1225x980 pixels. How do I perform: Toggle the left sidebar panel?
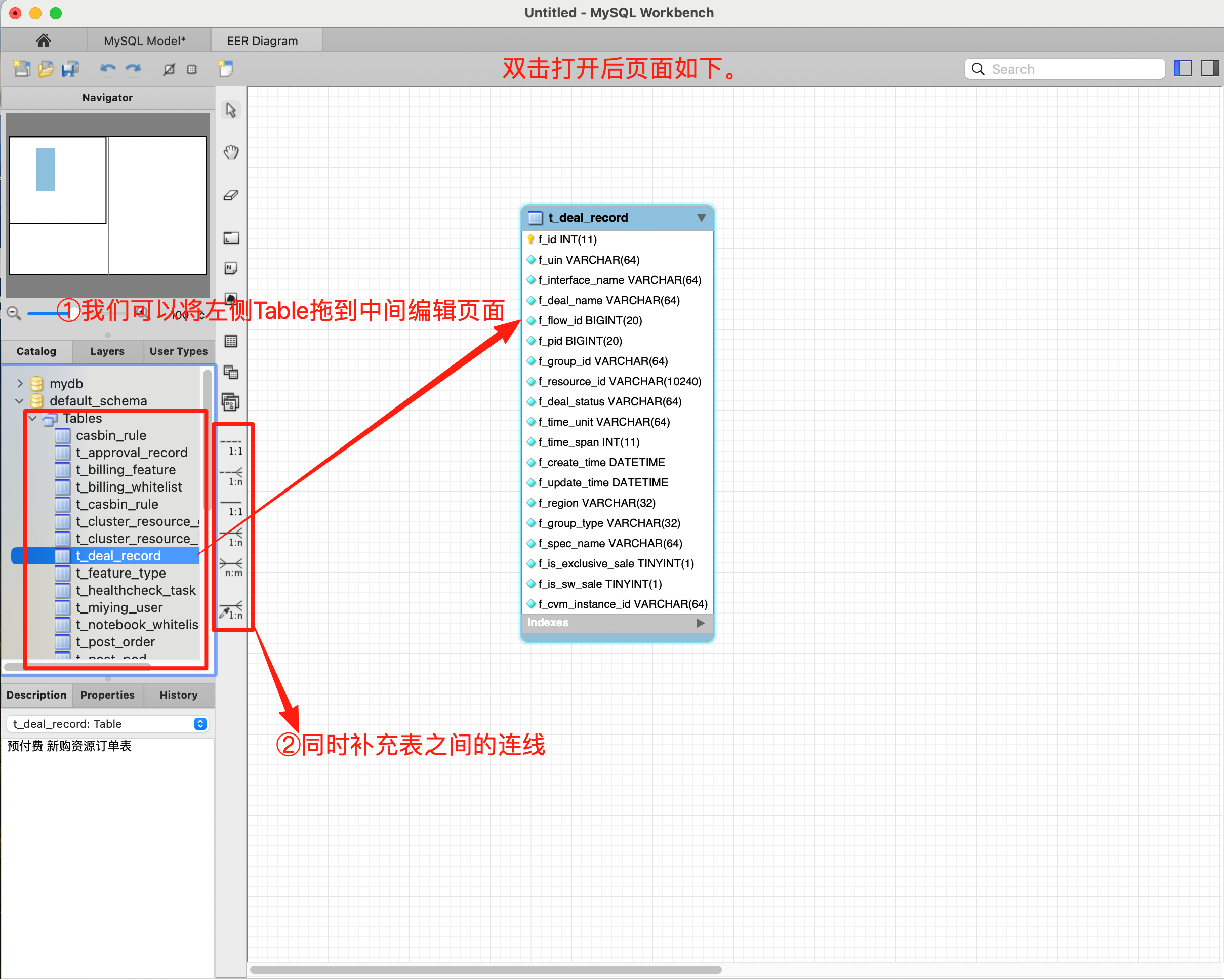(x=1183, y=69)
